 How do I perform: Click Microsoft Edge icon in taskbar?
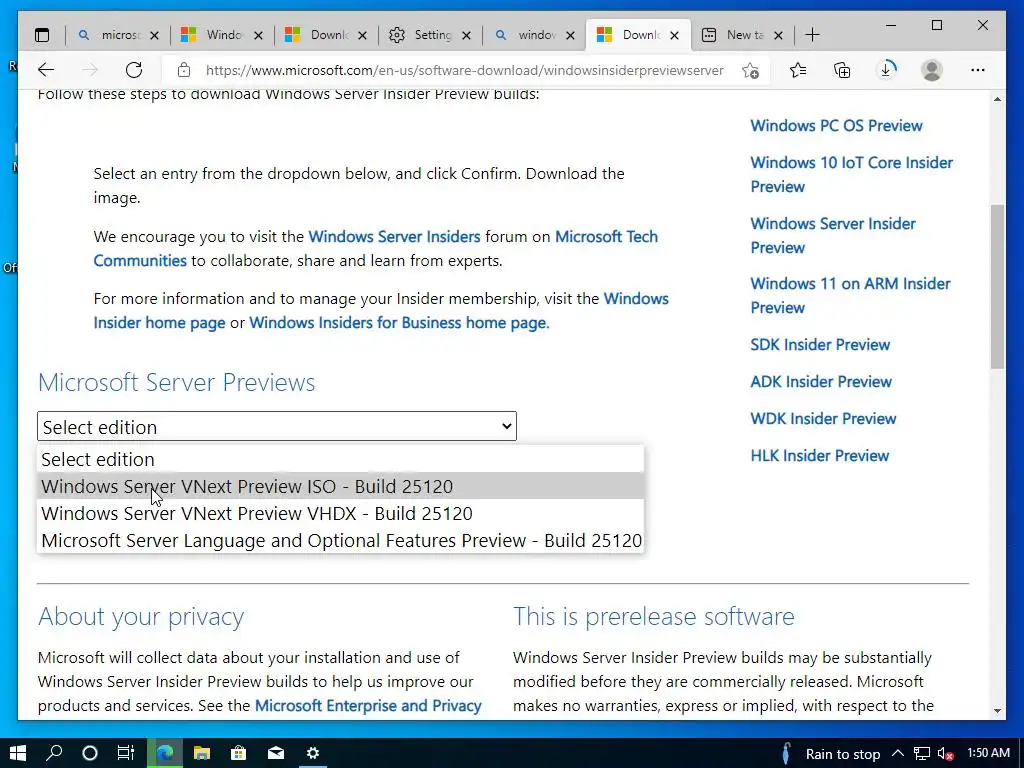165,753
